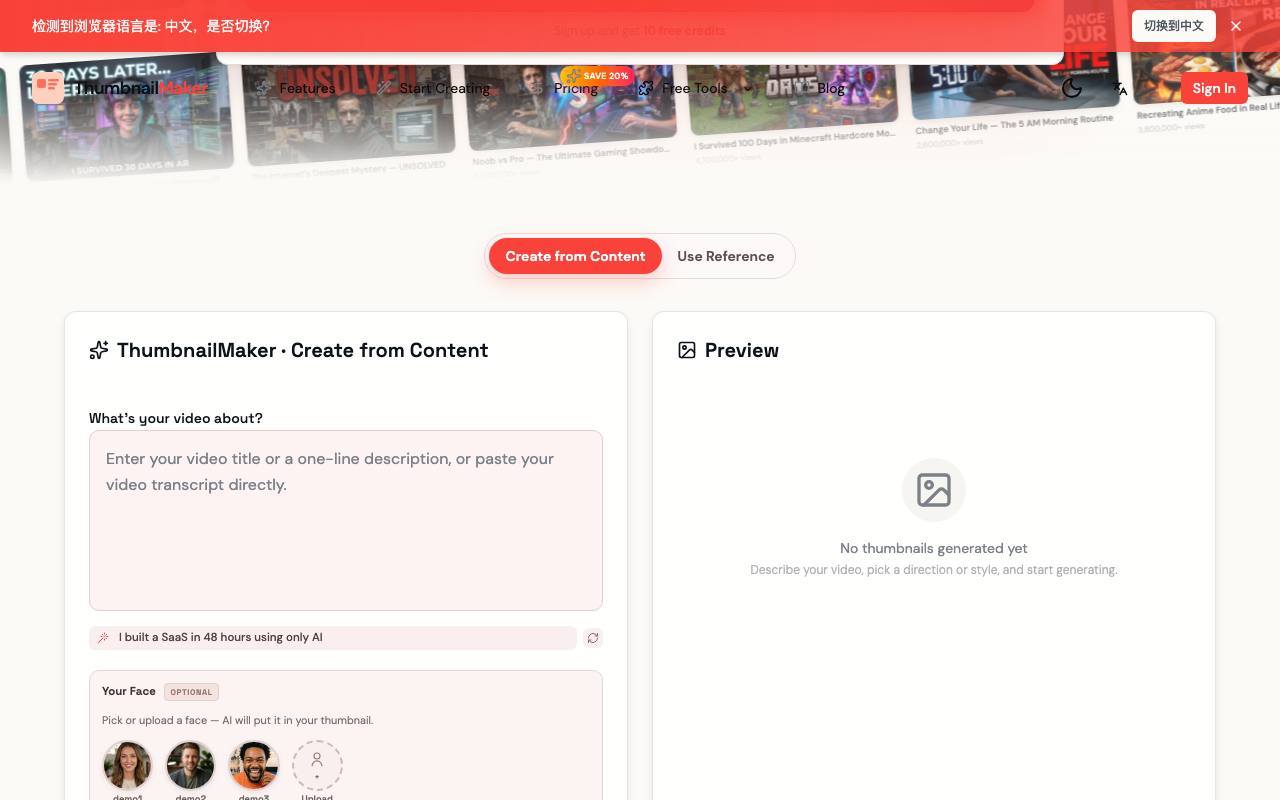
Task: Switch to the Use Reference tab
Action: click(x=726, y=256)
